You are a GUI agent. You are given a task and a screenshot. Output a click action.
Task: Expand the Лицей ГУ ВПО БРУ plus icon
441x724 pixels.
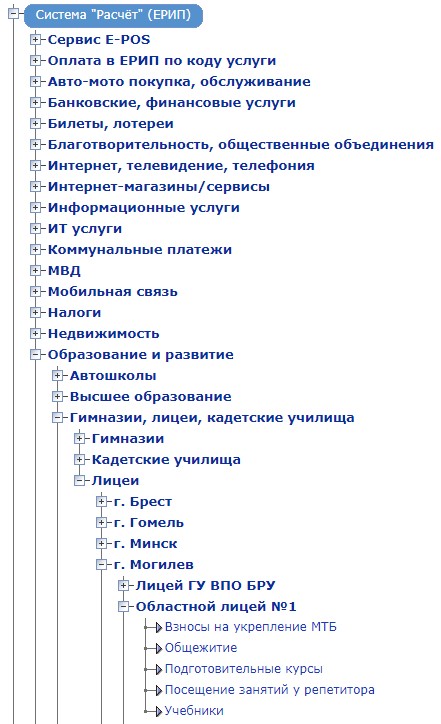123,585
